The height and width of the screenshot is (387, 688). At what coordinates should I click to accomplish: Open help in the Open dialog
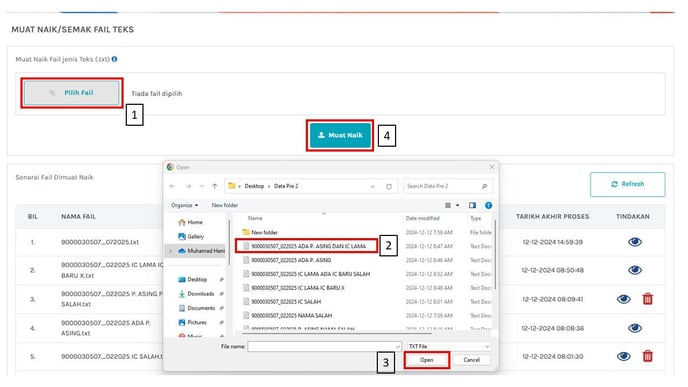point(488,205)
